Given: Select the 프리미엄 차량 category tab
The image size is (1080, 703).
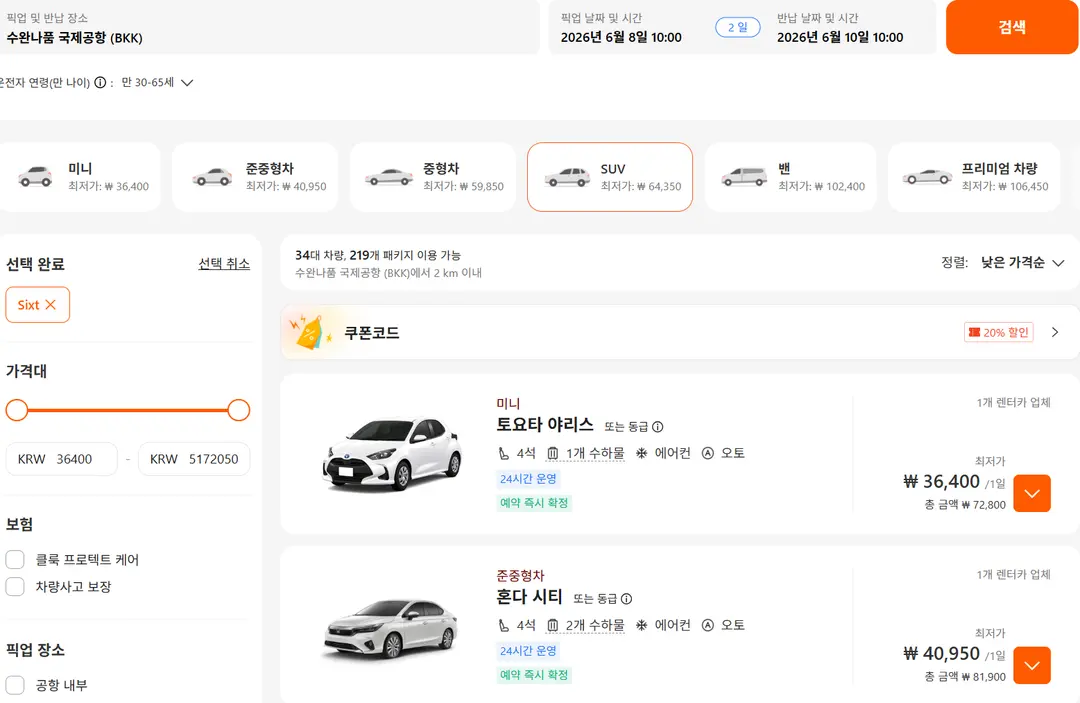Looking at the screenshot, I should [x=974, y=177].
